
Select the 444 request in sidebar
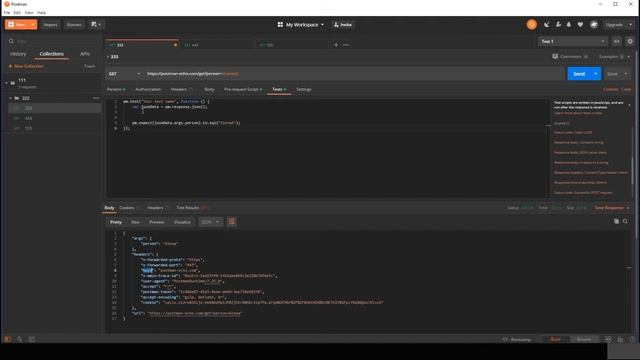pos(55,118)
